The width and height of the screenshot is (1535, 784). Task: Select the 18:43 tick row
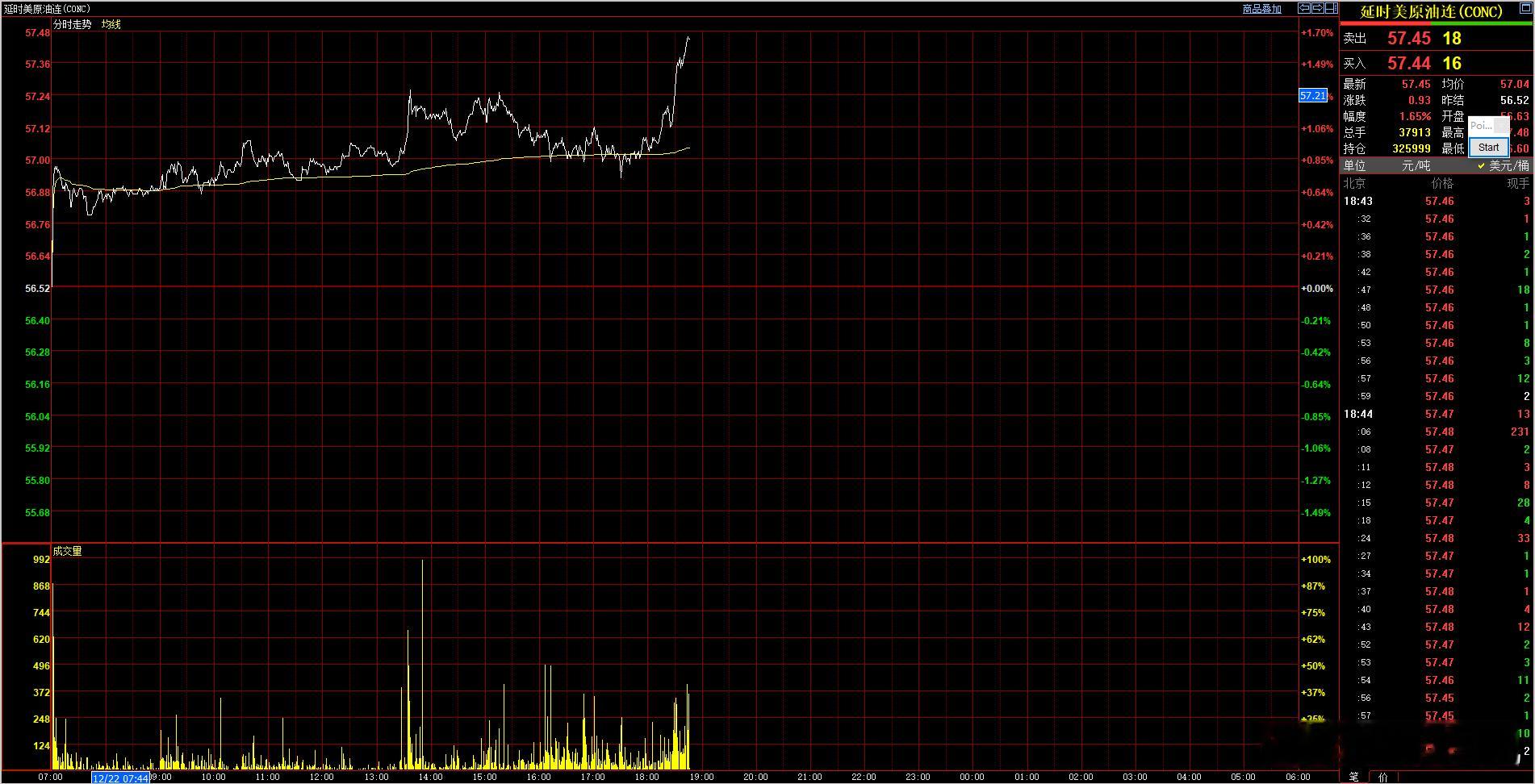[1437, 201]
